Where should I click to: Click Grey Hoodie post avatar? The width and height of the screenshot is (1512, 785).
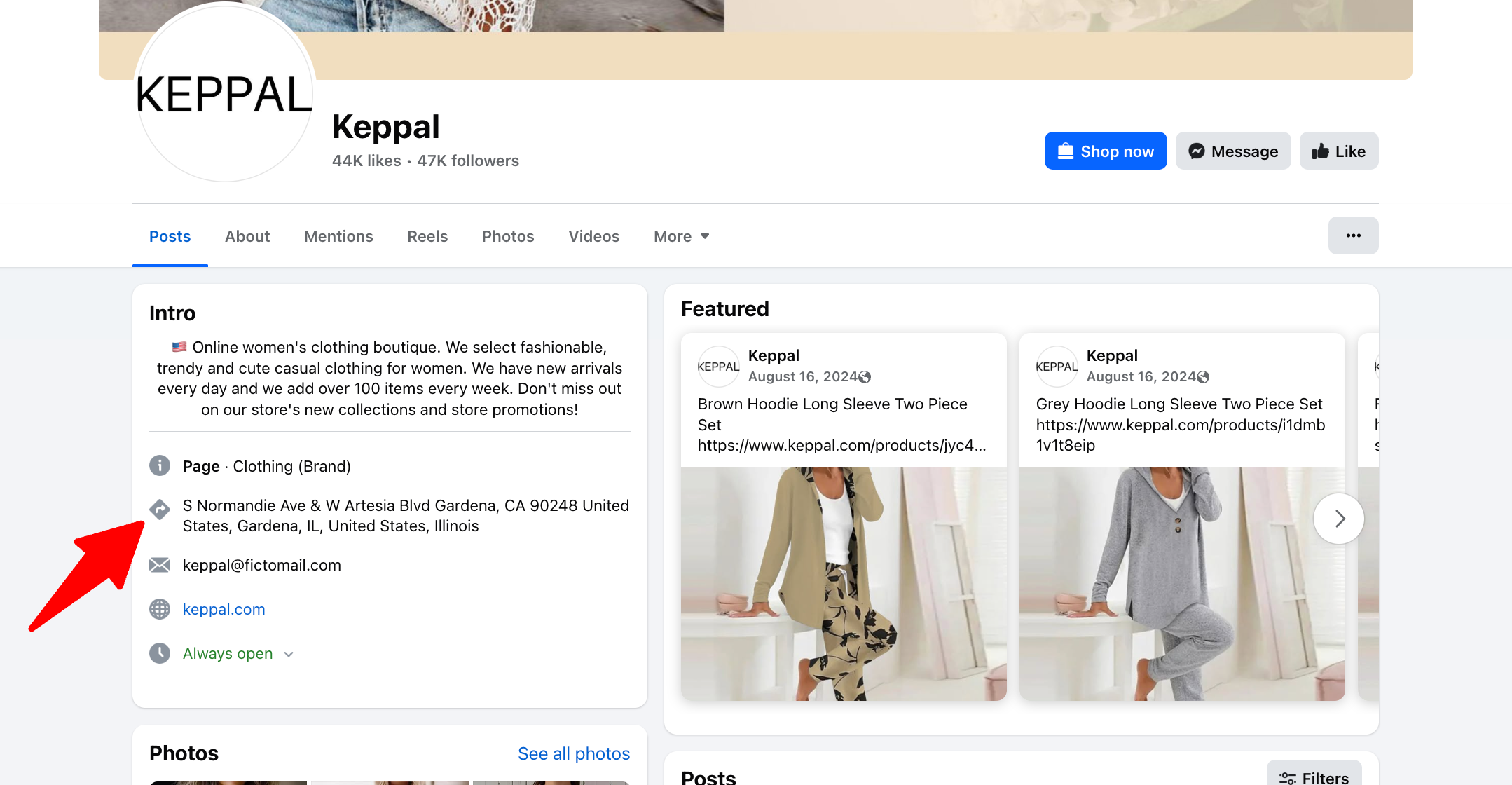tap(1057, 366)
